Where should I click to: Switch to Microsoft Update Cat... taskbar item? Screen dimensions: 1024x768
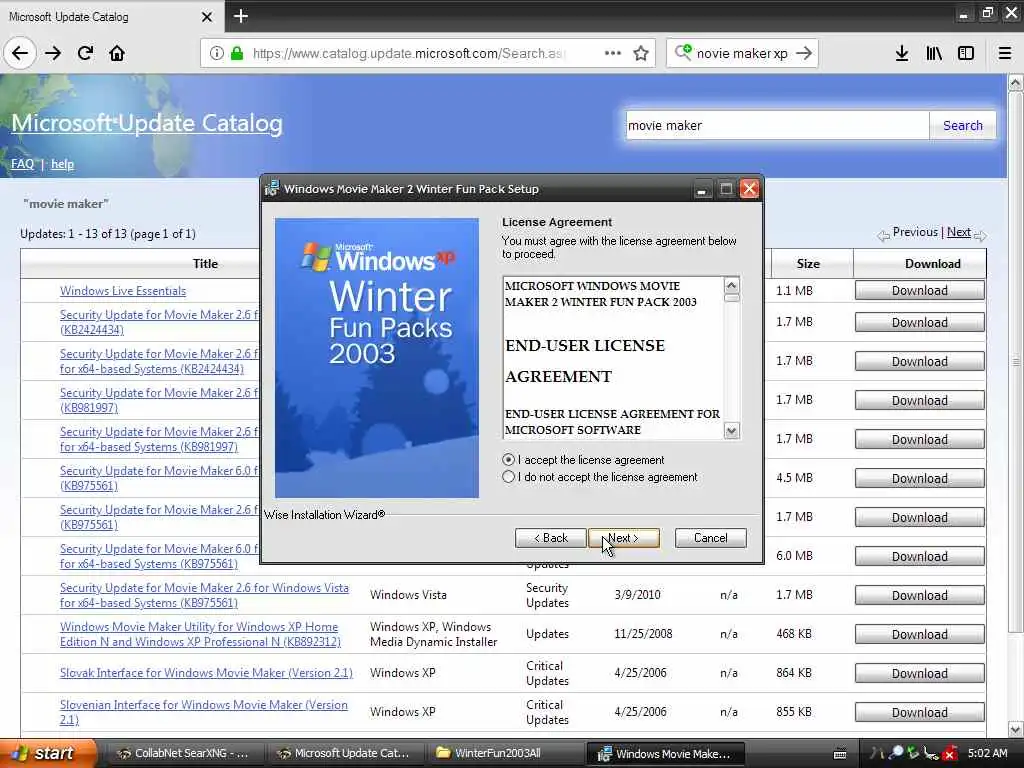tap(344, 753)
